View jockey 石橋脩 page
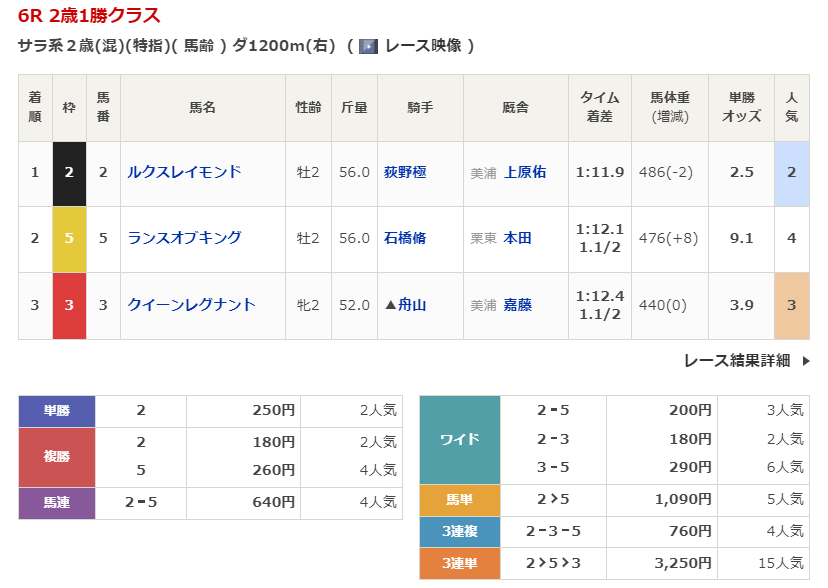 [405, 238]
